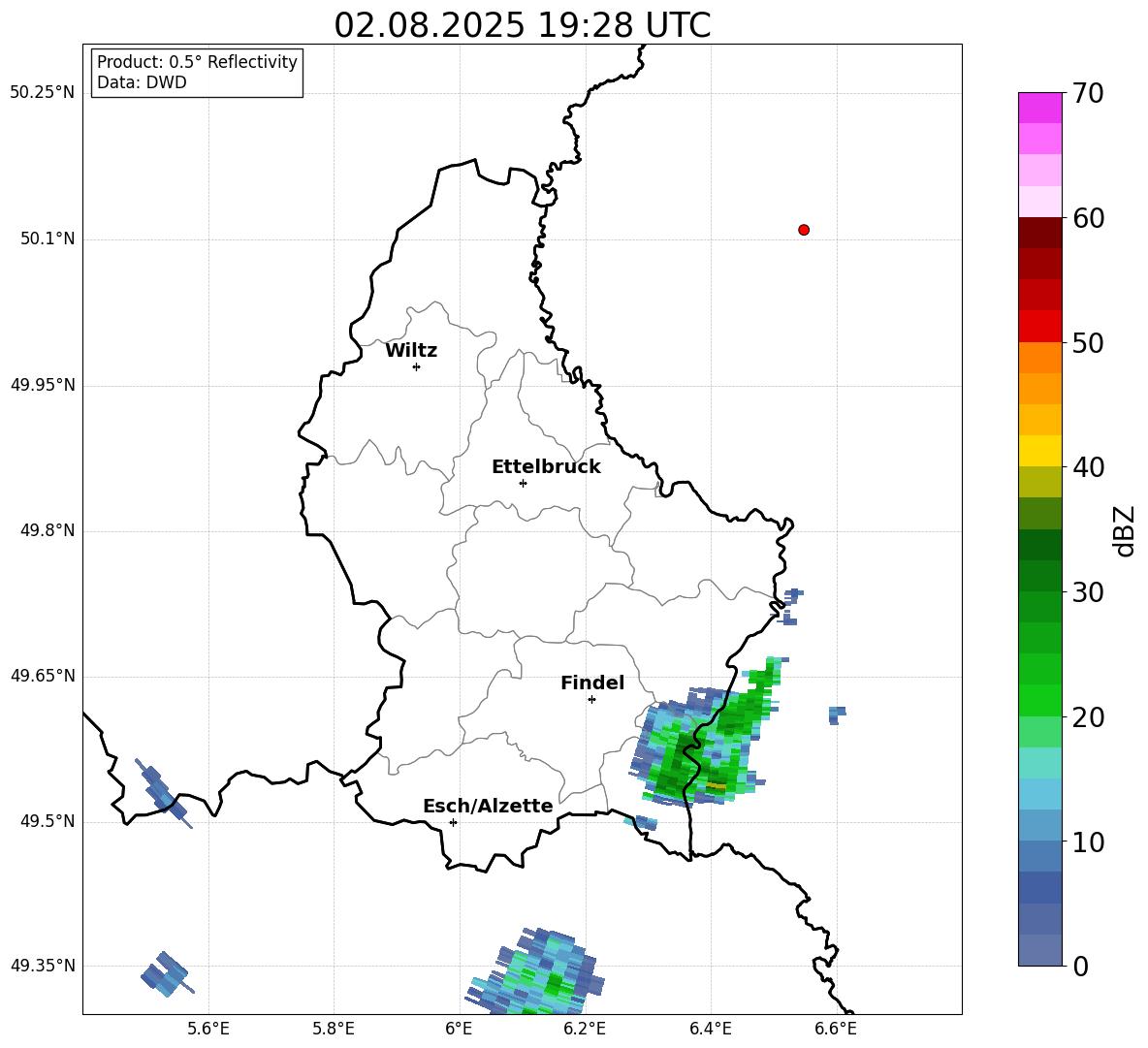This screenshot has height=1048, width=1148.
Task: Click the Findel station cross marker
Action: (x=591, y=700)
